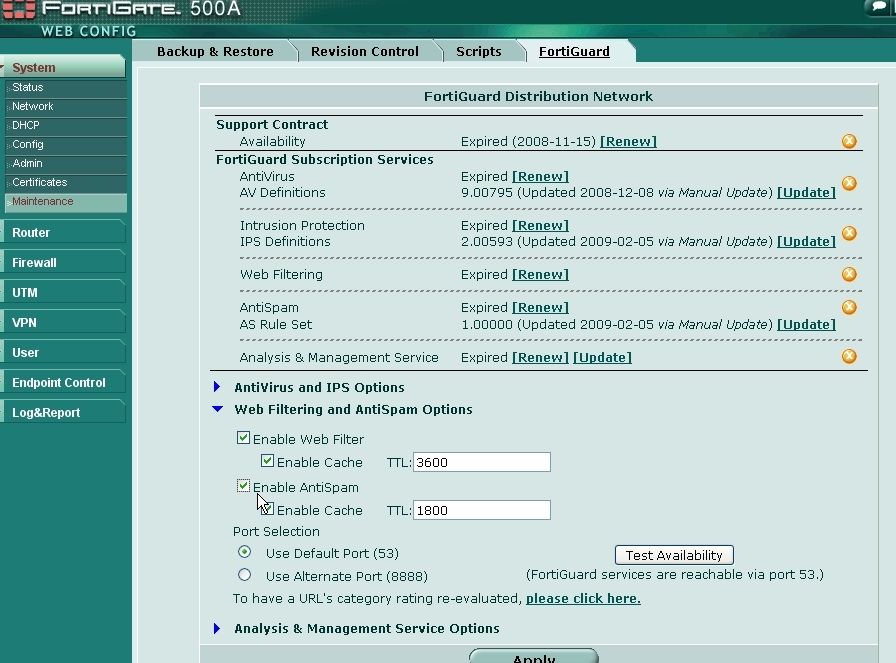Click Update link for AS Rule Set
896x663 pixels.
(806, 325)
